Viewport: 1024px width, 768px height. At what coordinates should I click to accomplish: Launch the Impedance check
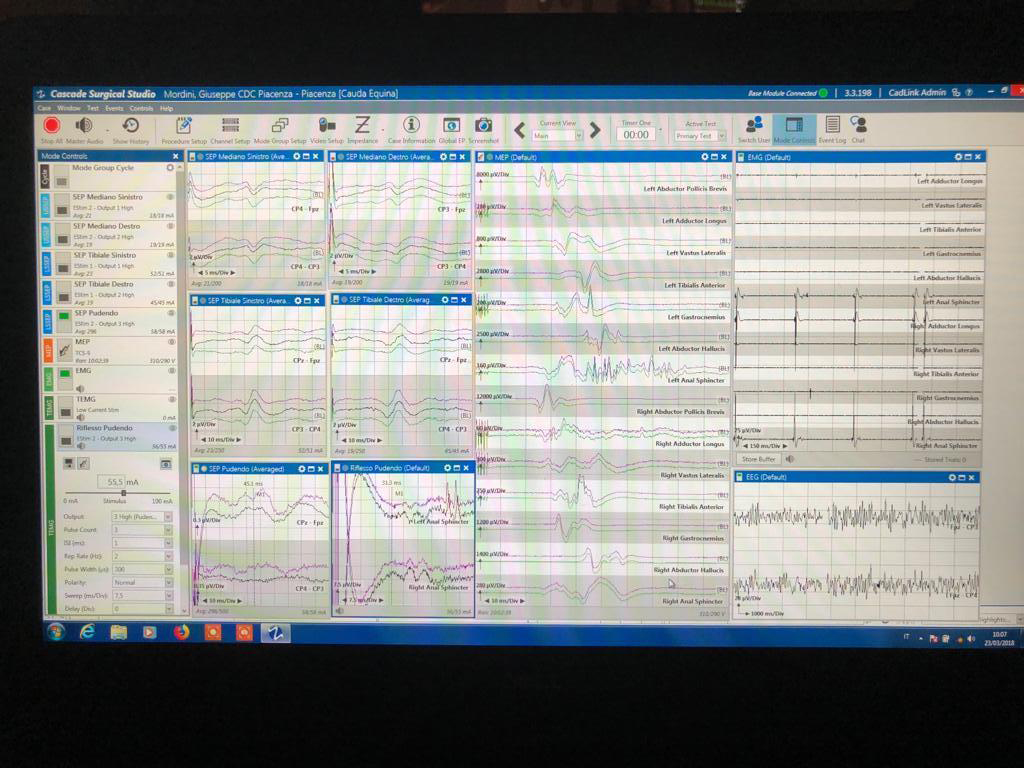click(x=362, y=127)
